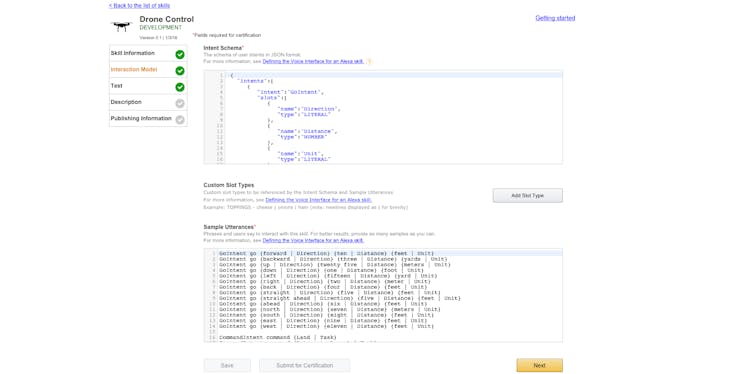This screenshot has height=374, width=740.
Task: Click the utterance line with {backward | Direction}
Action: [333, 259]
